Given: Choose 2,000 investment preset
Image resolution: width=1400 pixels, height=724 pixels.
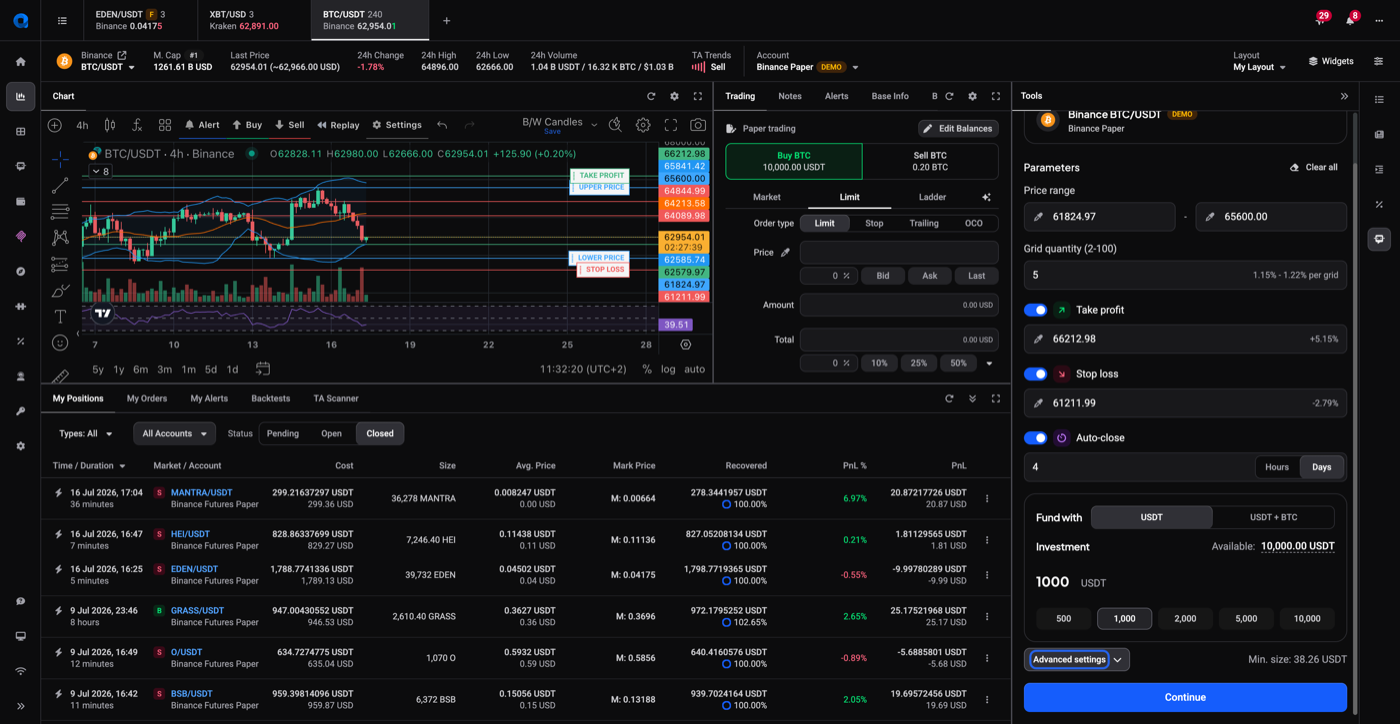Looking at the screenshot, I should [x=1185, y=618].
